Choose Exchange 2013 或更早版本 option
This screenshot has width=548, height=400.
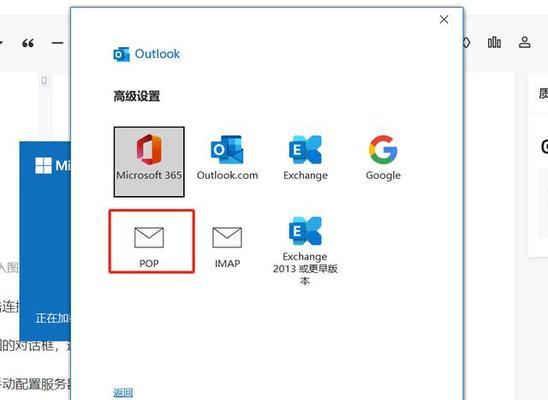(305, 251)
